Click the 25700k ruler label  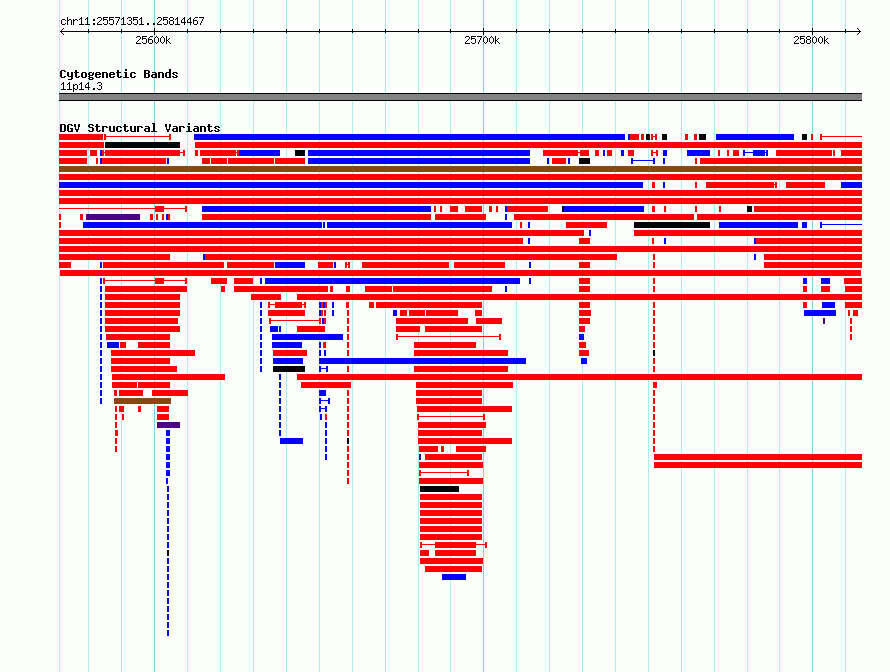[x=482, y=40]
